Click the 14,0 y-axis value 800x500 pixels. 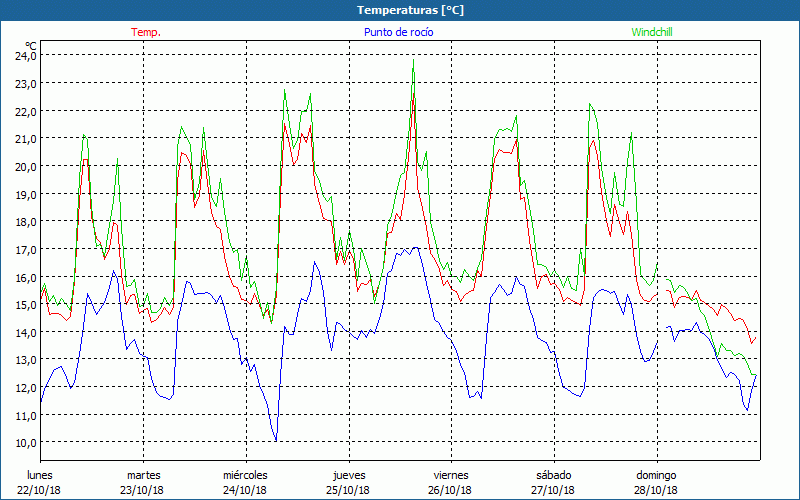[x=26, y=332]
